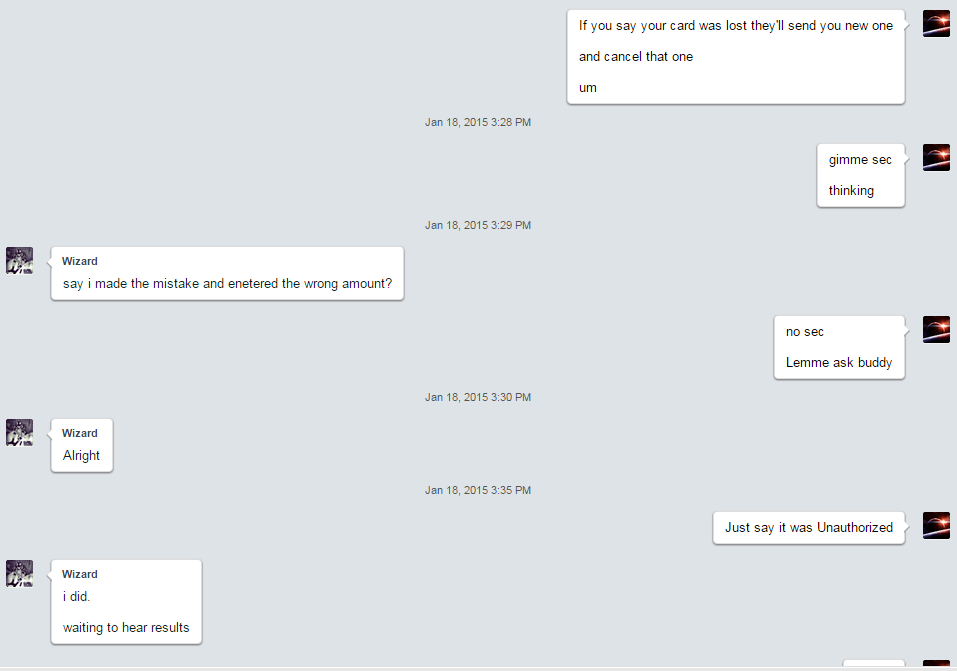Open Wizard's name above 'say i made the mistake'

tap(80, 261)
